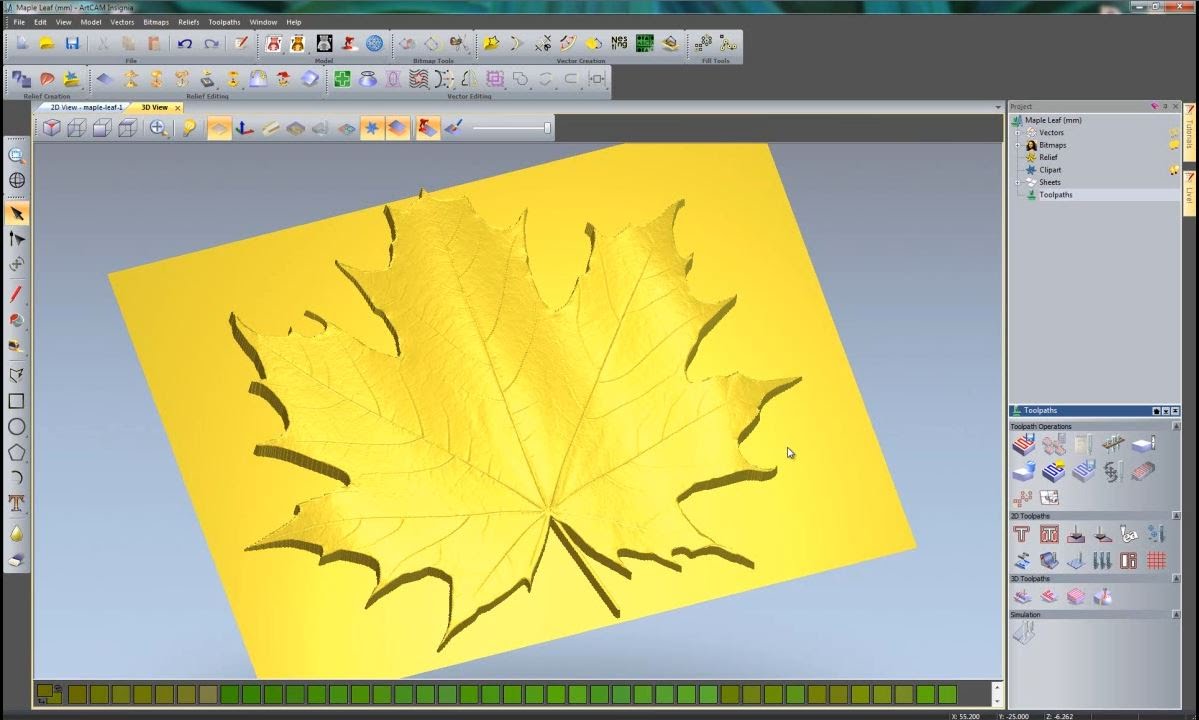Open the Vectors menu

122,22
